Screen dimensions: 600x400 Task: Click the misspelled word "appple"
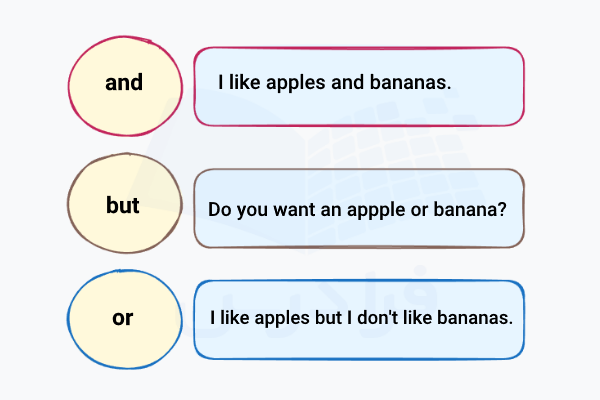click(362, 211)
